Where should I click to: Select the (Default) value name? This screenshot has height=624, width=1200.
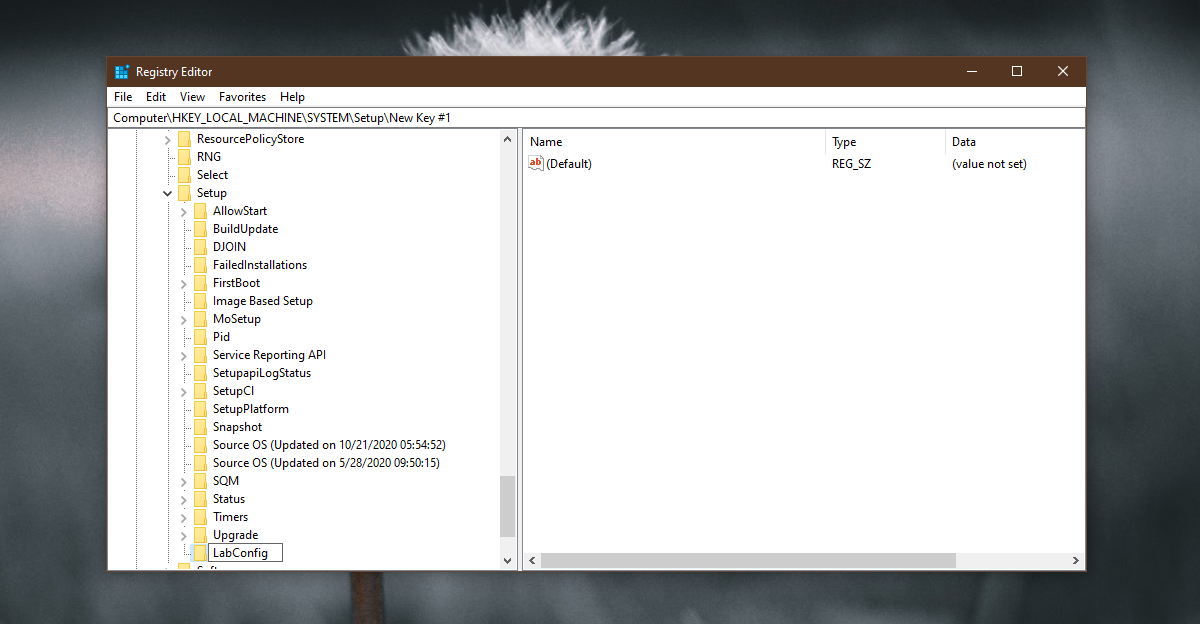tap(569, 164)
